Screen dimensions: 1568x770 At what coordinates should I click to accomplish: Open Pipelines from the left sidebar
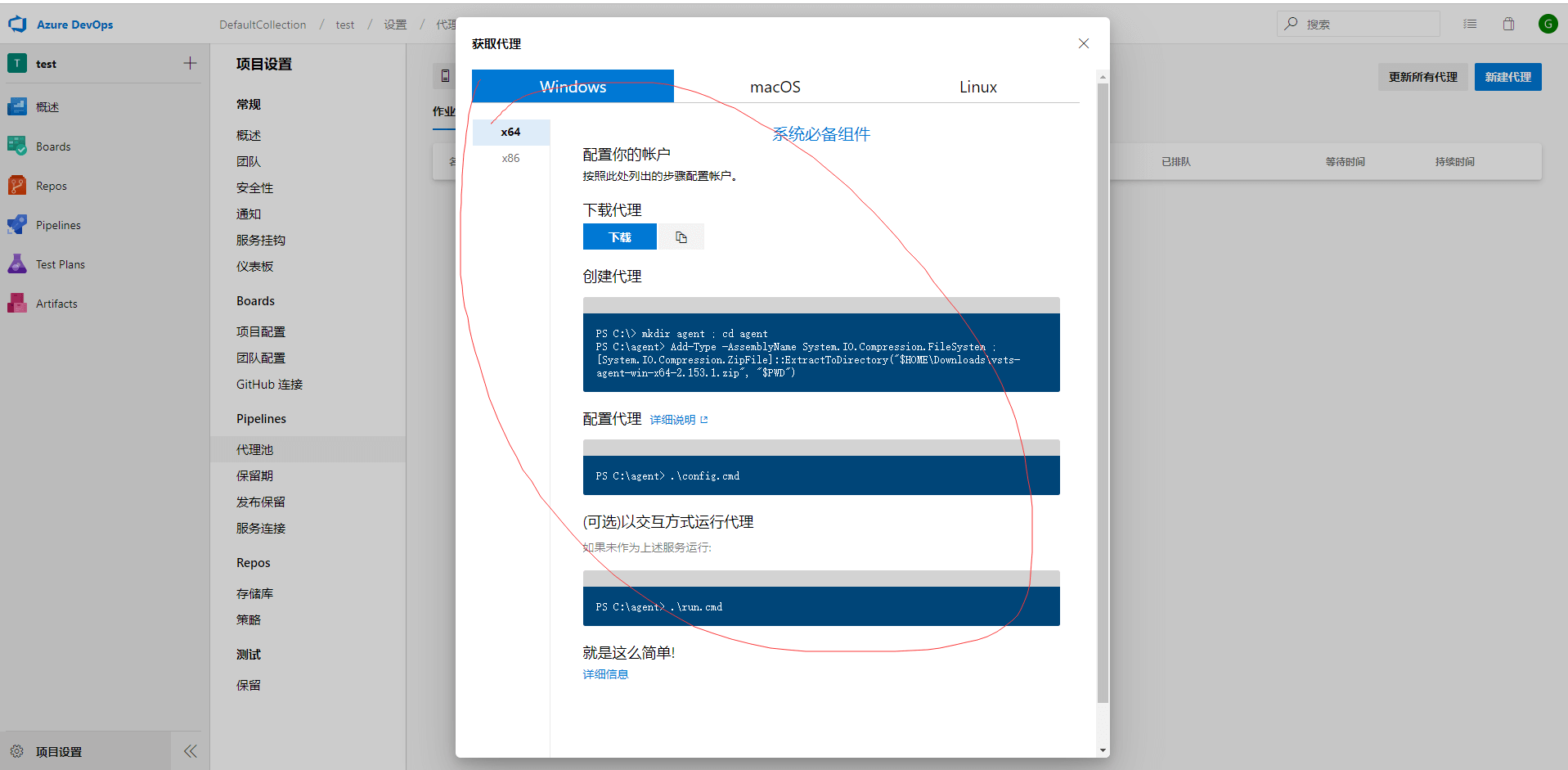pyautogui.click(x=58, y=225)
